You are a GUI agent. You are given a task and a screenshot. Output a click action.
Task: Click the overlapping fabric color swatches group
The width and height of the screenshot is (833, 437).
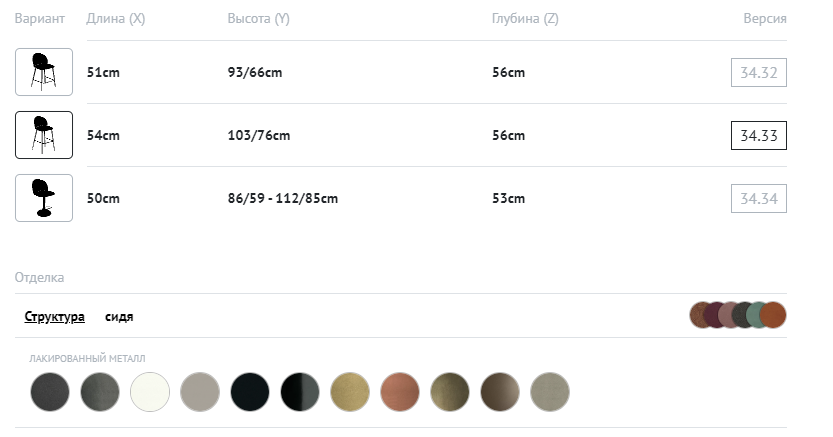(x=738, y=316)
